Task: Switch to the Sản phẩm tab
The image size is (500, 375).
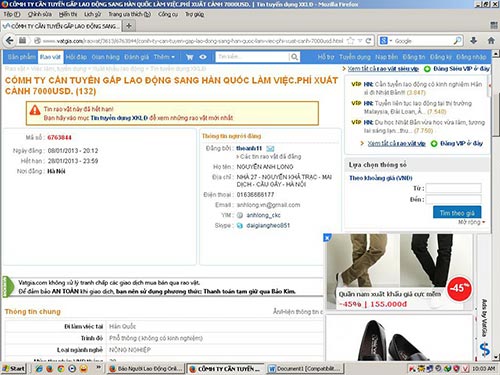Action: pos(22,57)
